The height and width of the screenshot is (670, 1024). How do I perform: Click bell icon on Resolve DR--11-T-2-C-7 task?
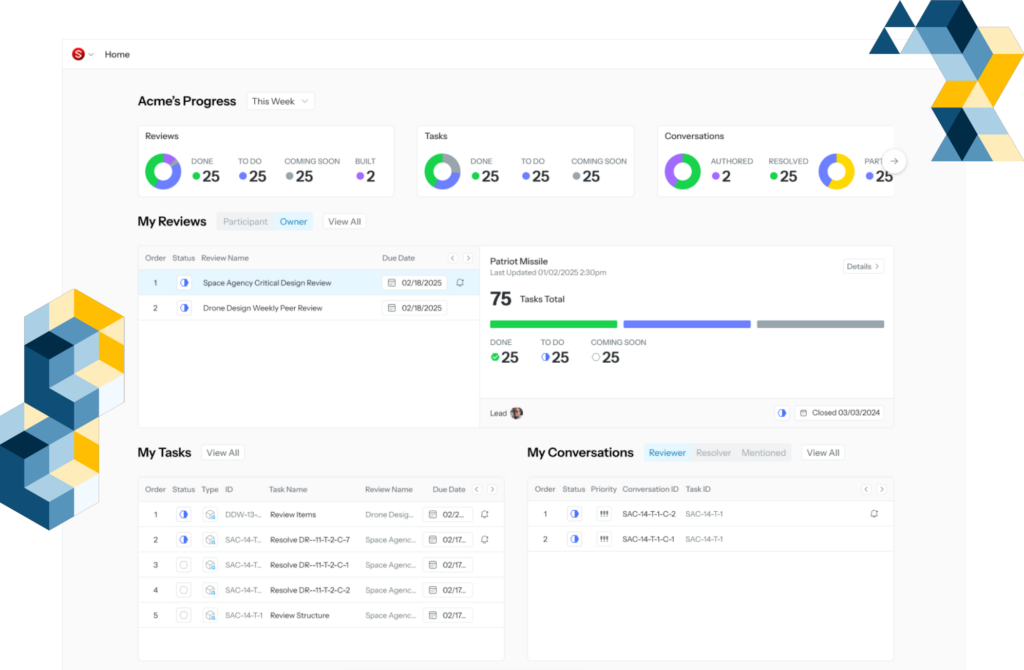(485, 540)
